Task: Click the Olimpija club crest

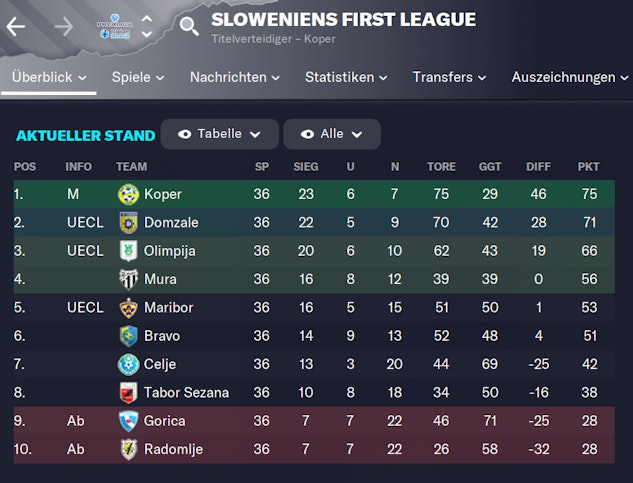Action: pyautogui.click(x=128, y=251)
